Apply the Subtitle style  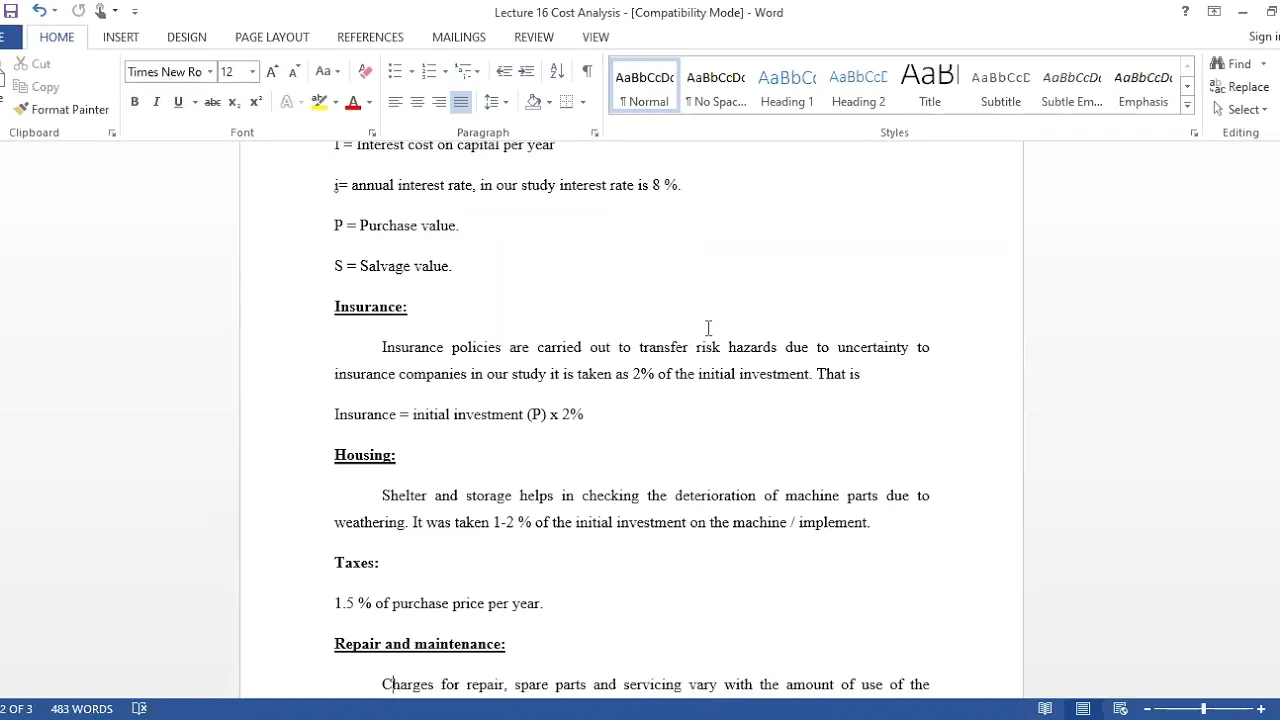pyautogui.click(x=1001, y=86)
